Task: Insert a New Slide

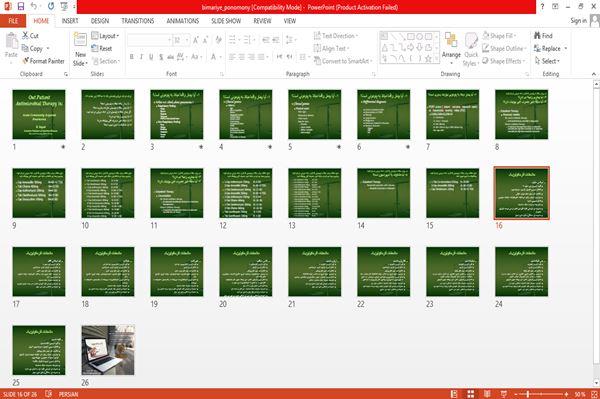Action: point(80,50)
